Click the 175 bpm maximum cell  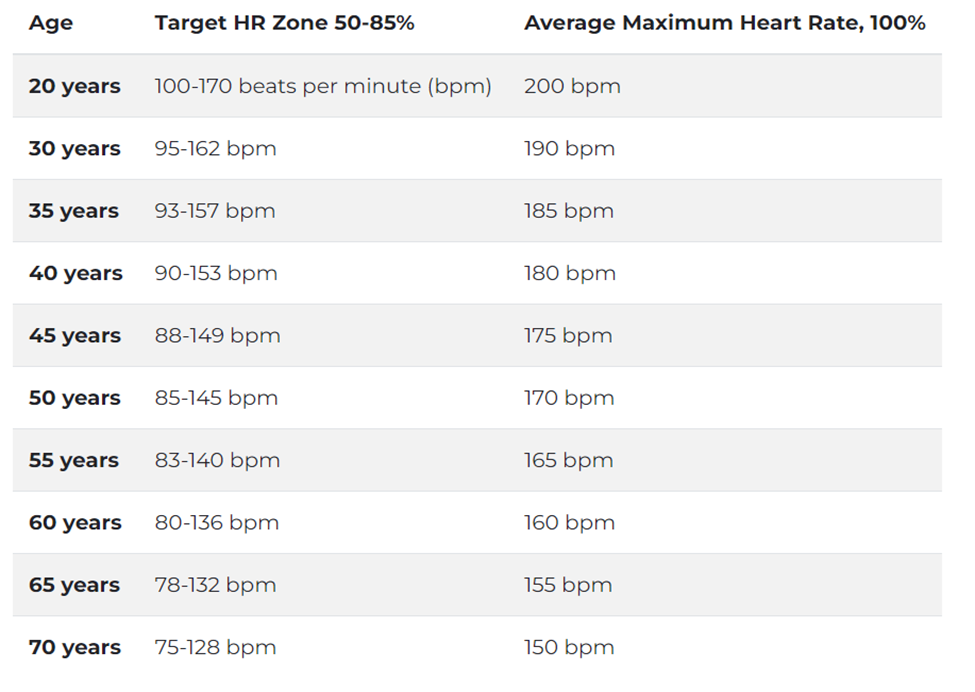tap(568, 336)
